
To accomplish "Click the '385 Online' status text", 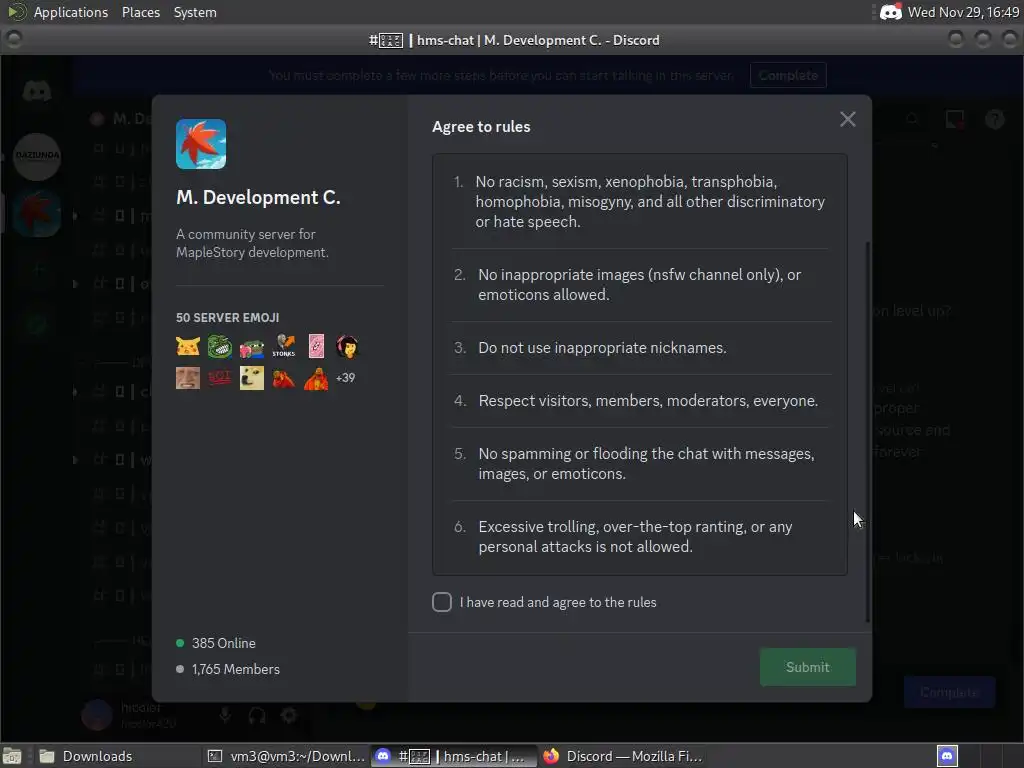I will click(223, 643).
